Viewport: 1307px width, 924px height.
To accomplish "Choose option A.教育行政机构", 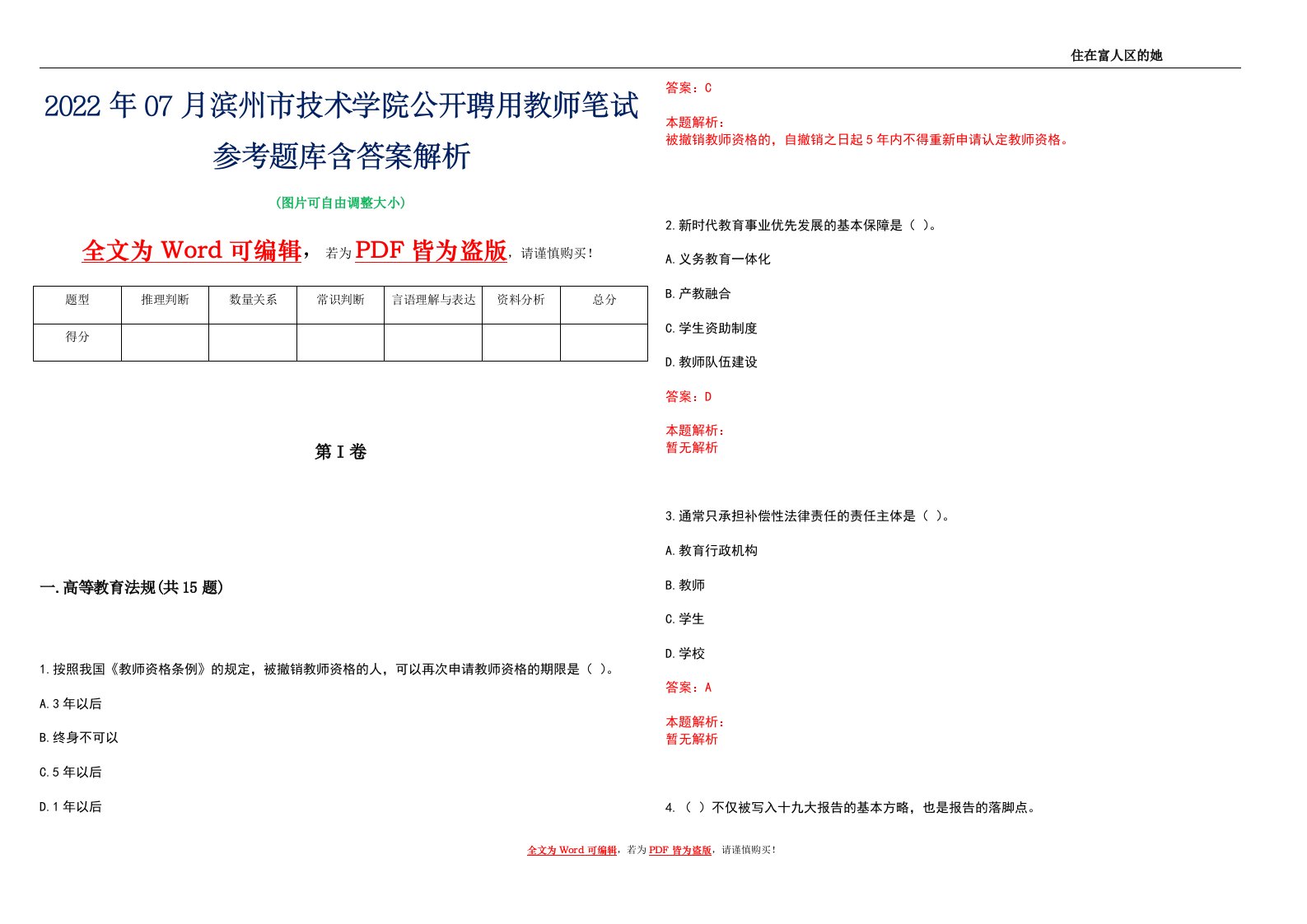I will click(x=712, y=550).
